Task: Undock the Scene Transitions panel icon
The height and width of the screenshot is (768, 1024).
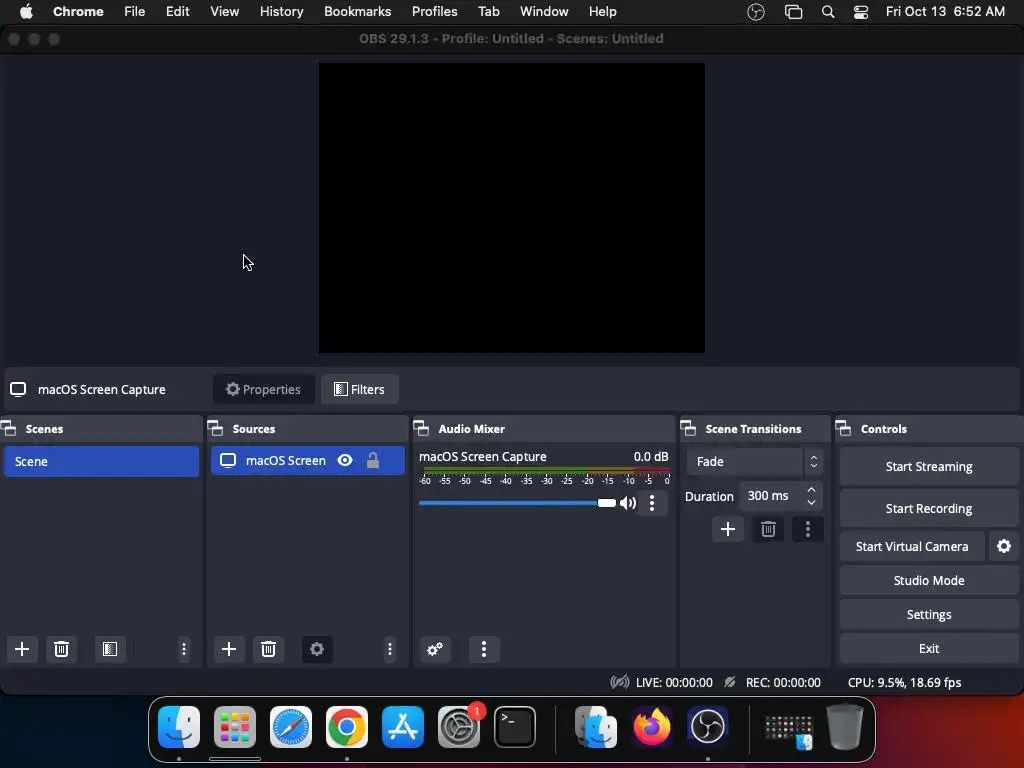Action: 688,428
